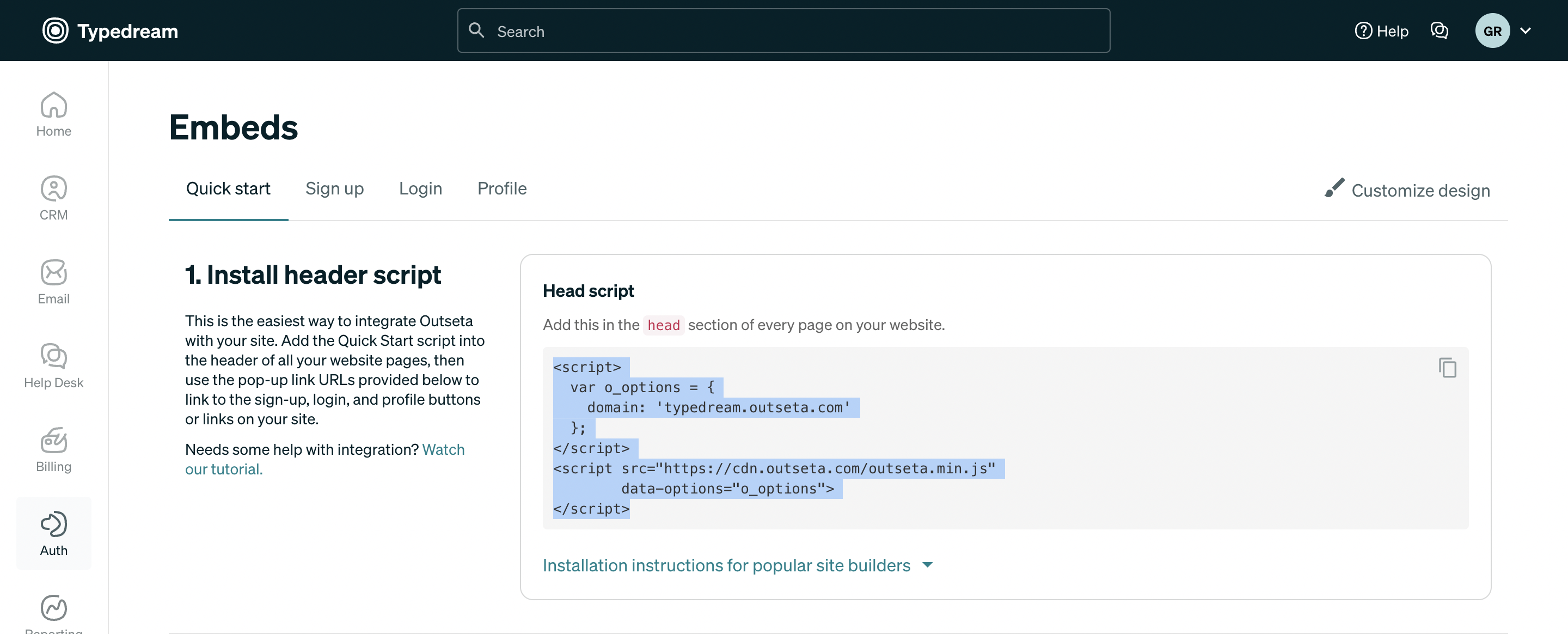Open the chat messages icon in header

[1439, 31]
